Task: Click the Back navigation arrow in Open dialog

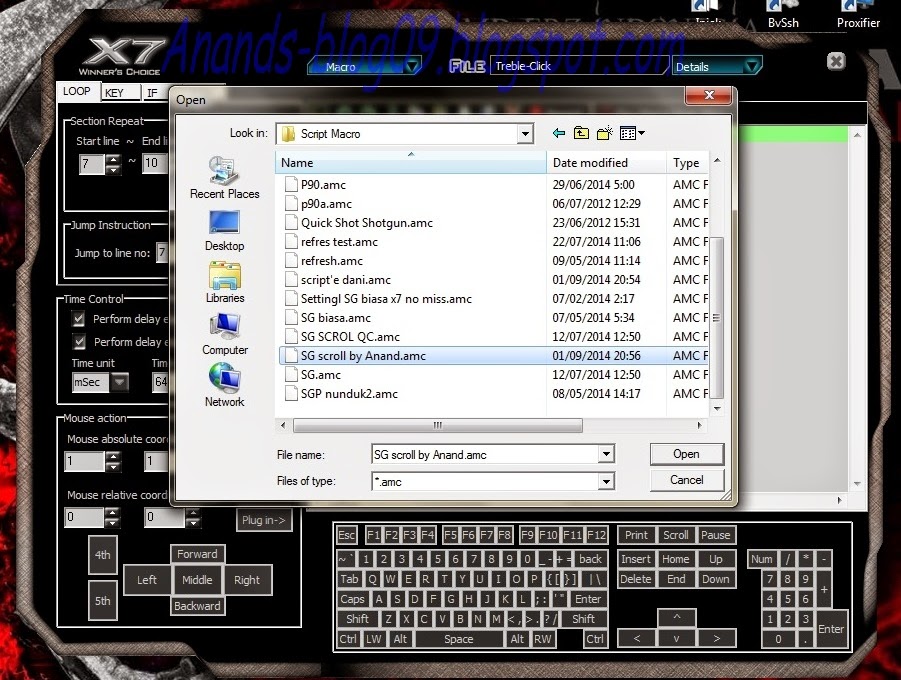Action: coord(559,132)
